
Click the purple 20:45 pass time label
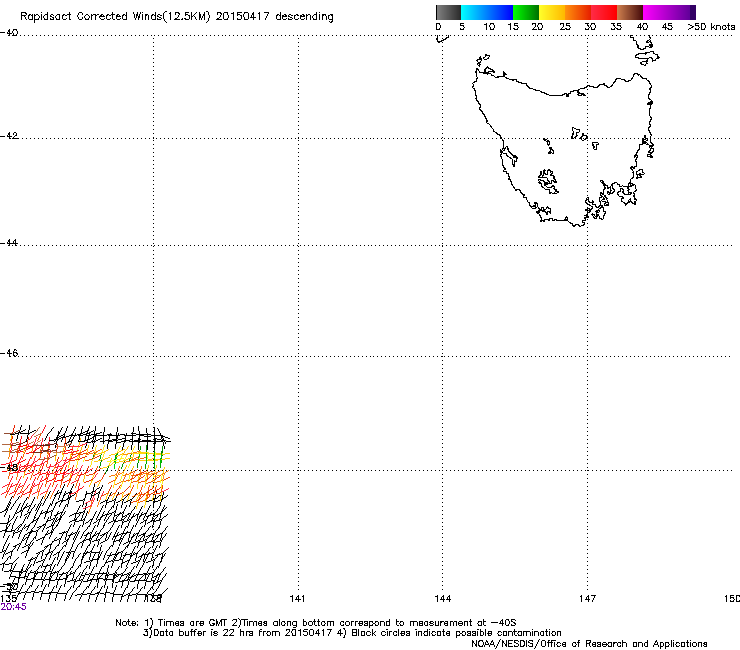(x=14, y=607)
